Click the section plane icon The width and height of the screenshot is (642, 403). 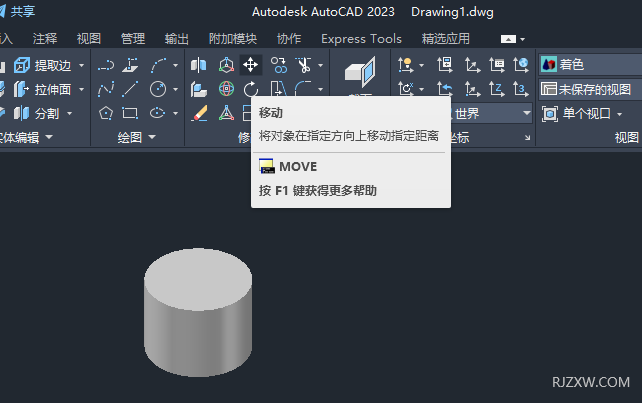click(361, 72)
